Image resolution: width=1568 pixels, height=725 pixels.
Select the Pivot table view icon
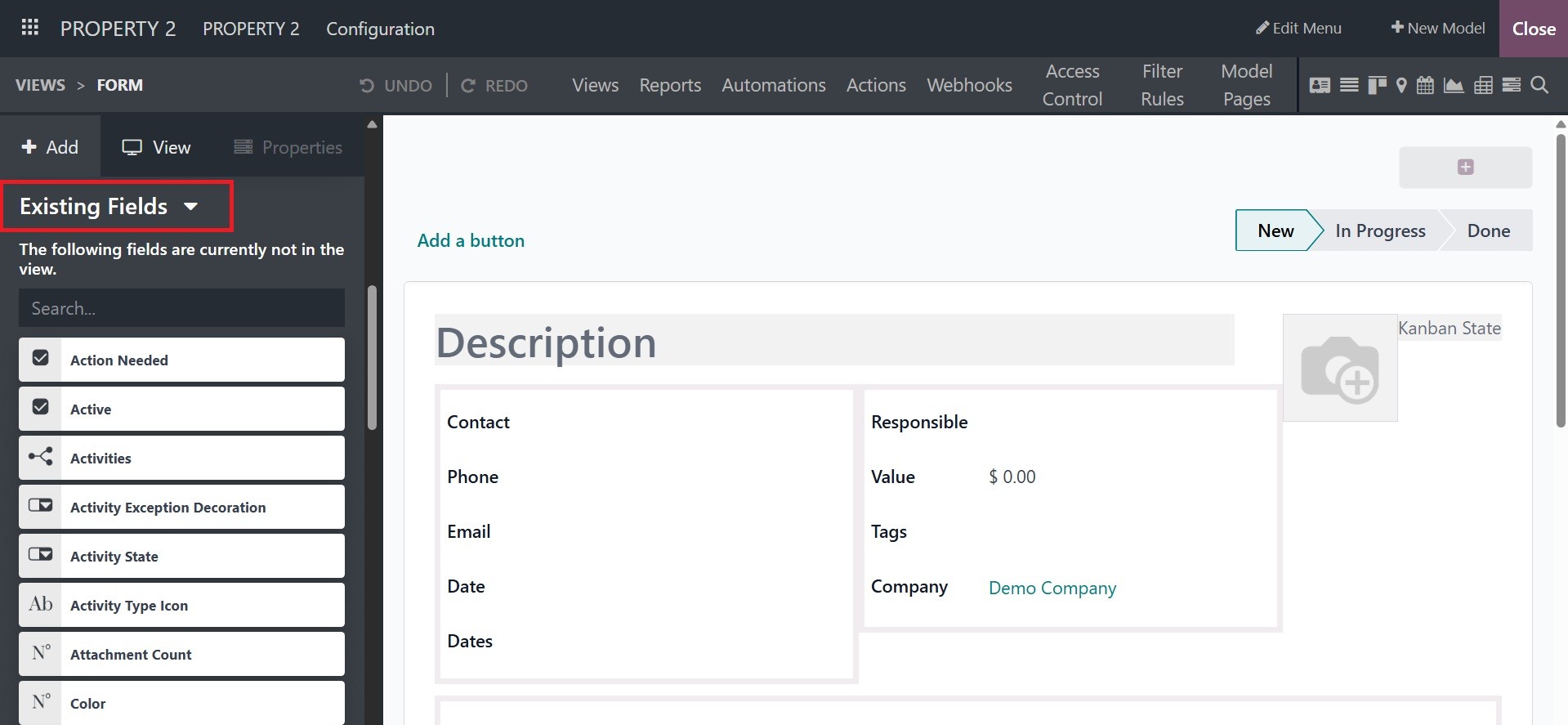[x=1483, y=85]
